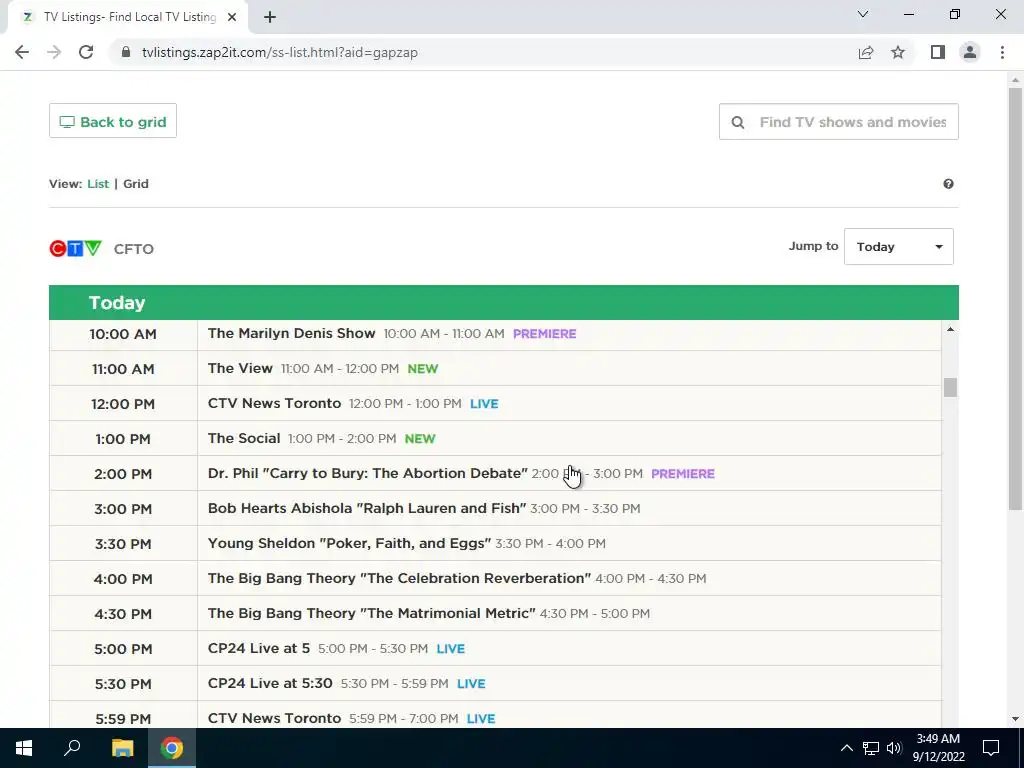Image resolution: width=1024 pixels, height=768 pixels.
Task: Open the browser side panel icon
Action: pos(938,52)
